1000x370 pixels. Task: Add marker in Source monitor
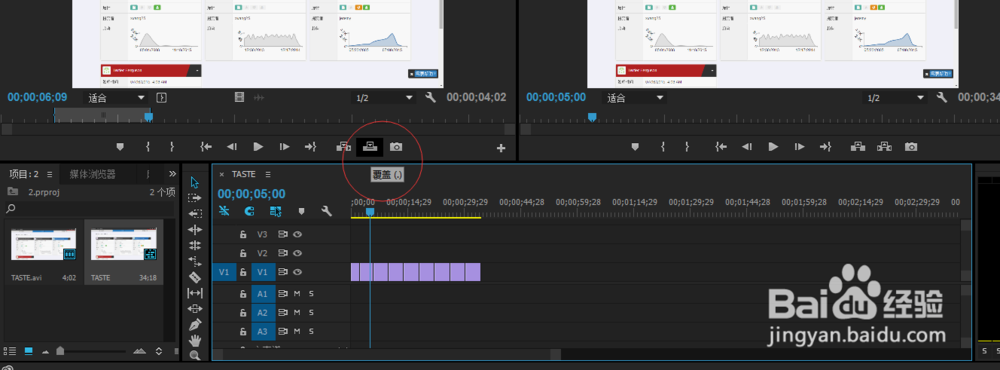click(119, 147)
